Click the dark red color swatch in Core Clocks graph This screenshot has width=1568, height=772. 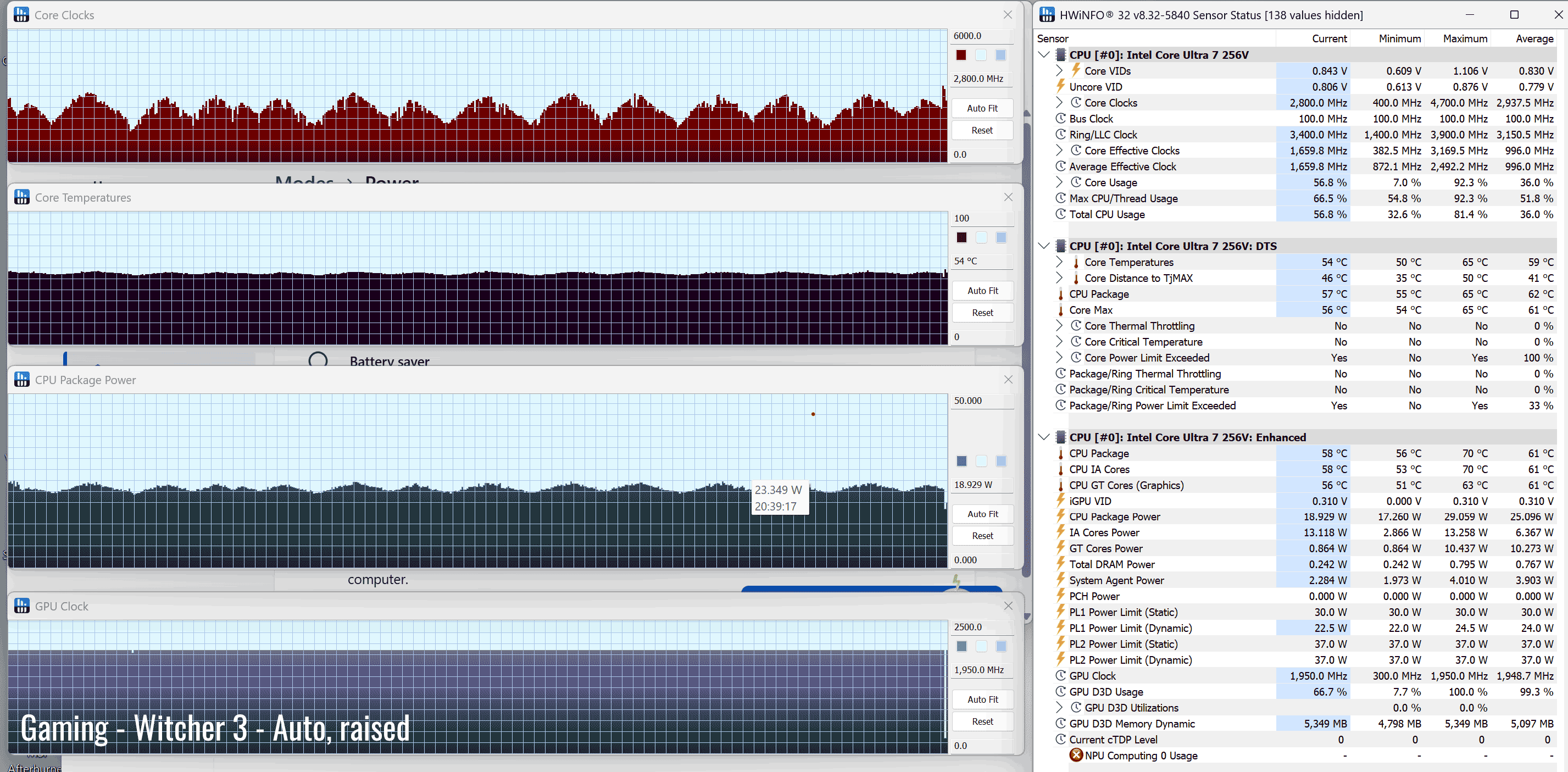click(x=961, y=55)
